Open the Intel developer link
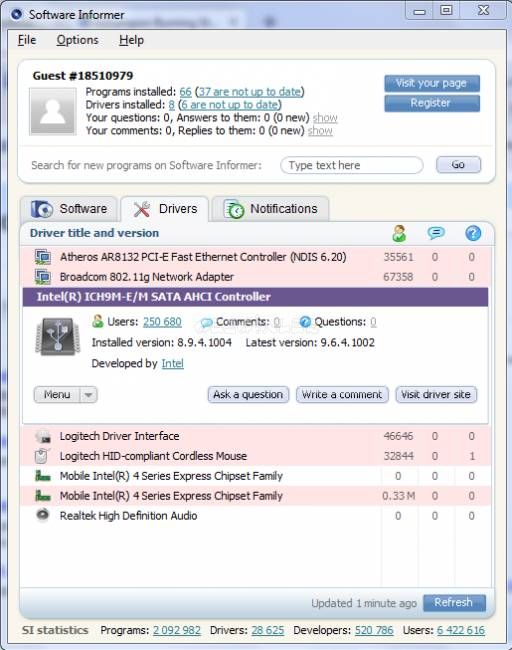 (x=172, y=364)
